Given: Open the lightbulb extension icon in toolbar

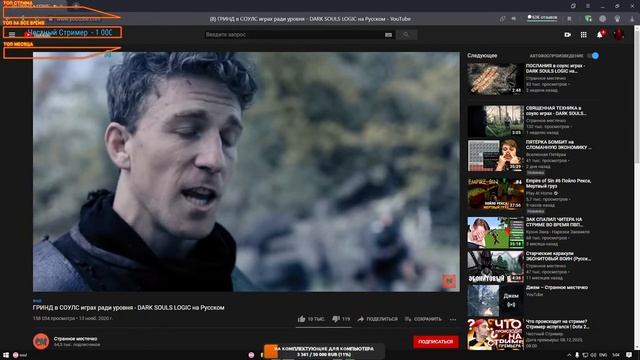Looking at the screenshot, I should pyautogui.click(x=617, y=18).
